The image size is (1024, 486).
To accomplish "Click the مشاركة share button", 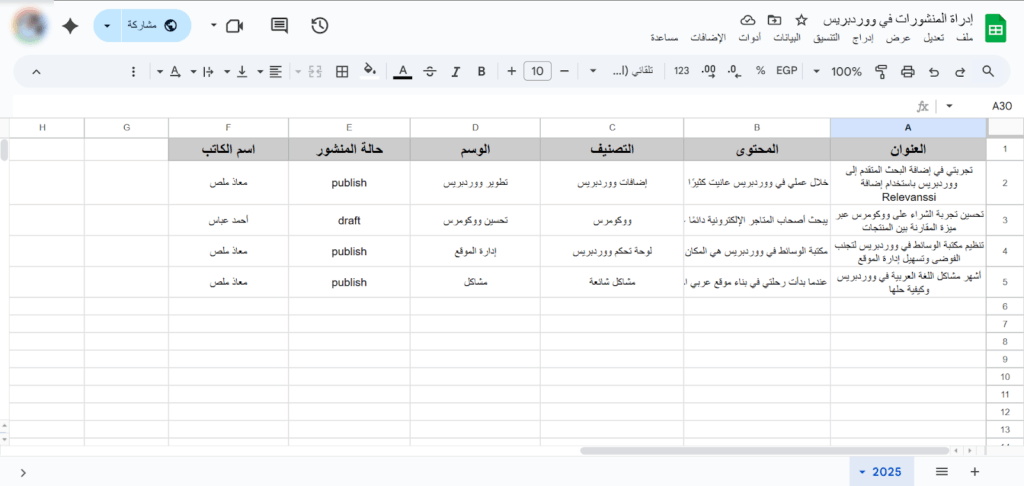I will [141, 26].
